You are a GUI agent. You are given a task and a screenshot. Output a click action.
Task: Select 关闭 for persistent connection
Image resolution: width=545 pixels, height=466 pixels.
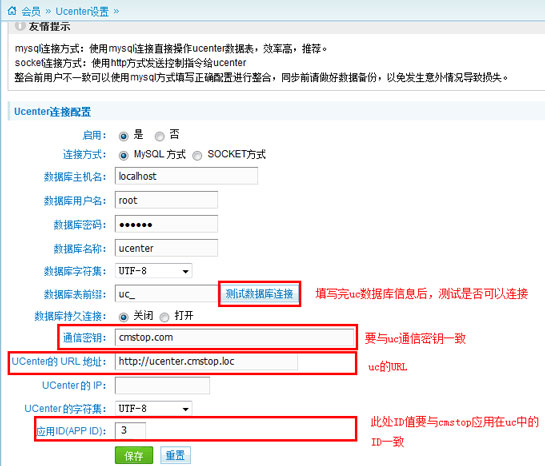[123, 317]
